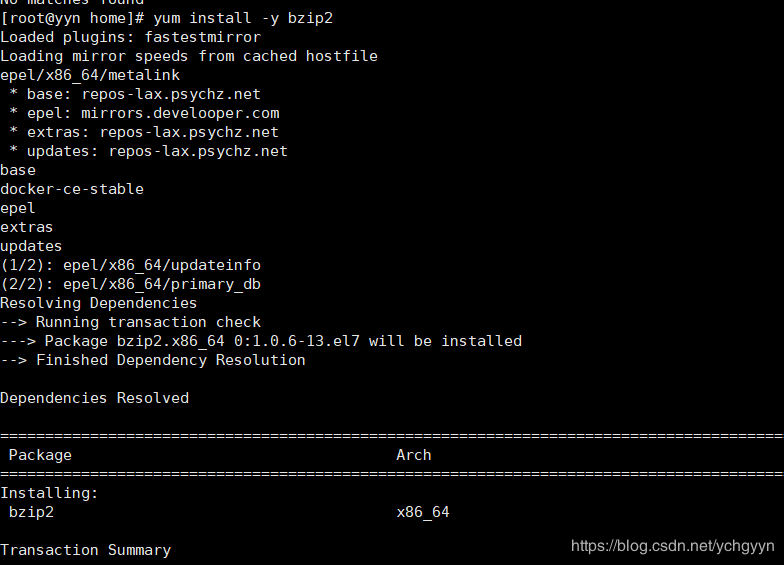Viewport: 784px width, 565px height.
Task: Click the Resolving Dependencies text
Action: click(x=98, y=304)
